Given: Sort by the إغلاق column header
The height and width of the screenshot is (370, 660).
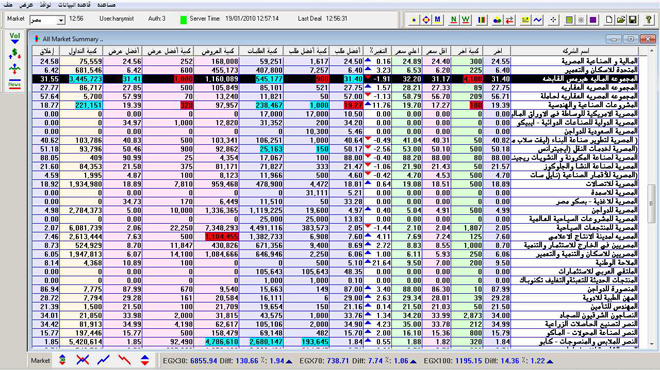Looking at the screenshot, I should tap(46, 51).
